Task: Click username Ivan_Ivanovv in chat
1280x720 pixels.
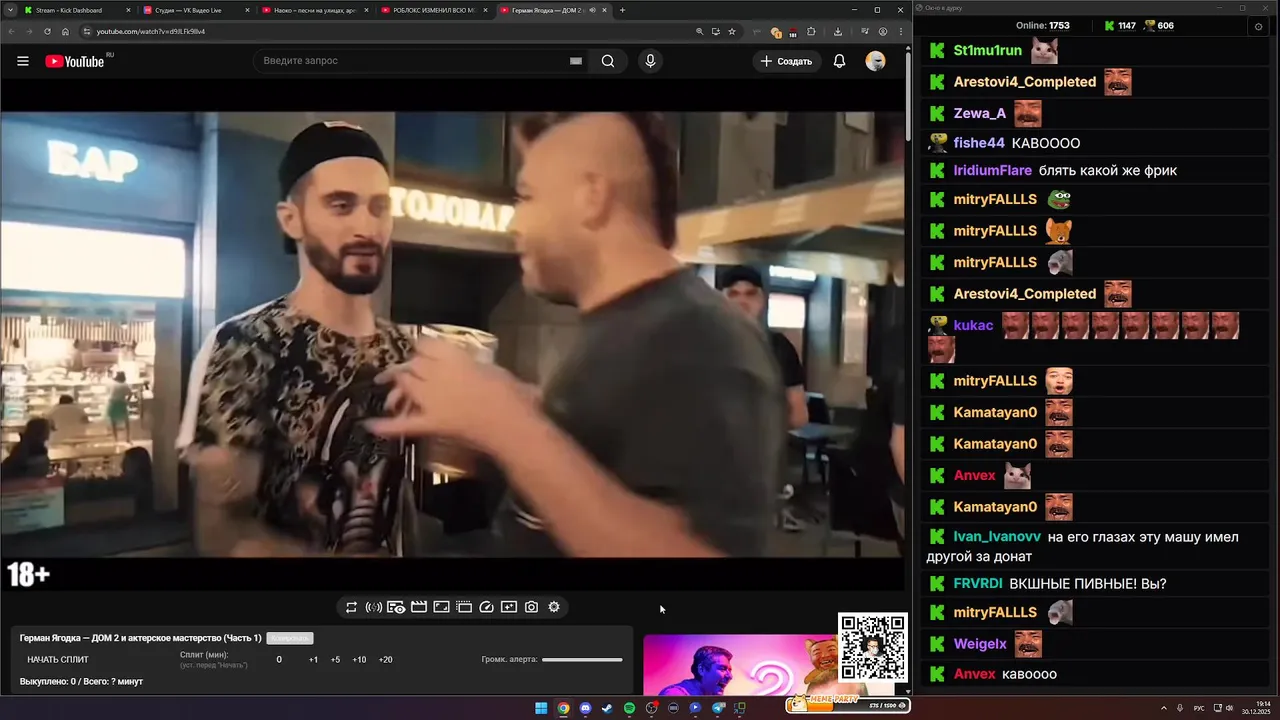Action: click(997, 537)
